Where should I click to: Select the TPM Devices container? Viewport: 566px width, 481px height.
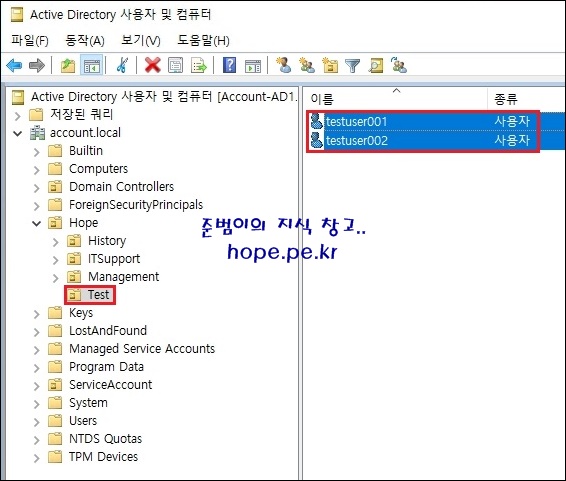pyautogui.click(x=103, y=456)
